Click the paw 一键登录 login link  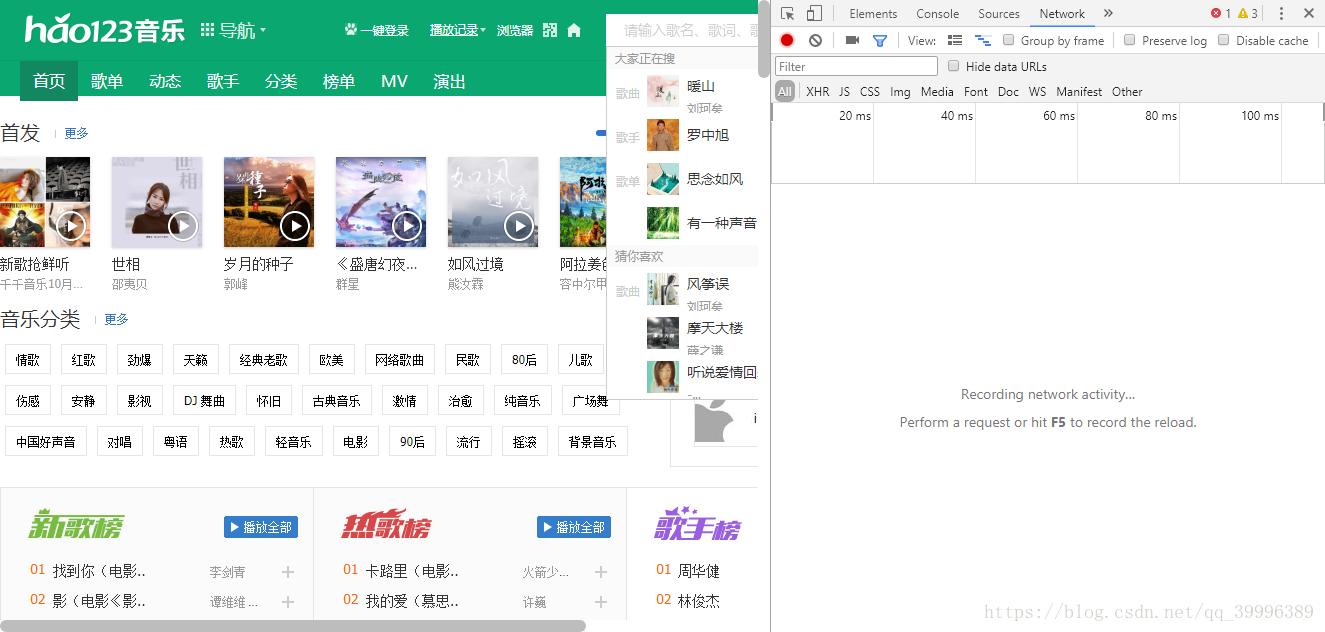click(377, 30)
